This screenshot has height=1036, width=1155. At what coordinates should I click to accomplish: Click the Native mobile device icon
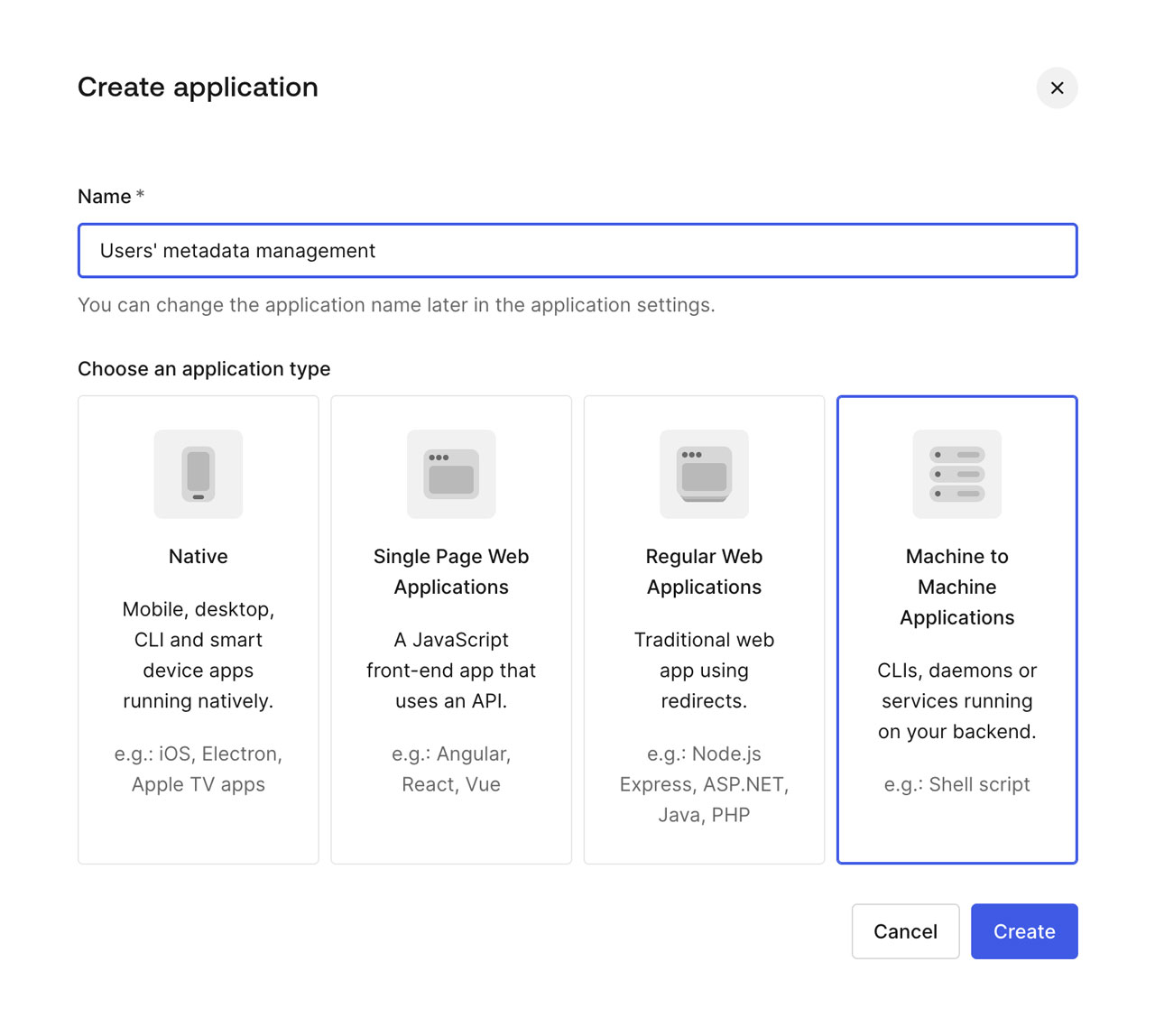click(x=198, y=475)
